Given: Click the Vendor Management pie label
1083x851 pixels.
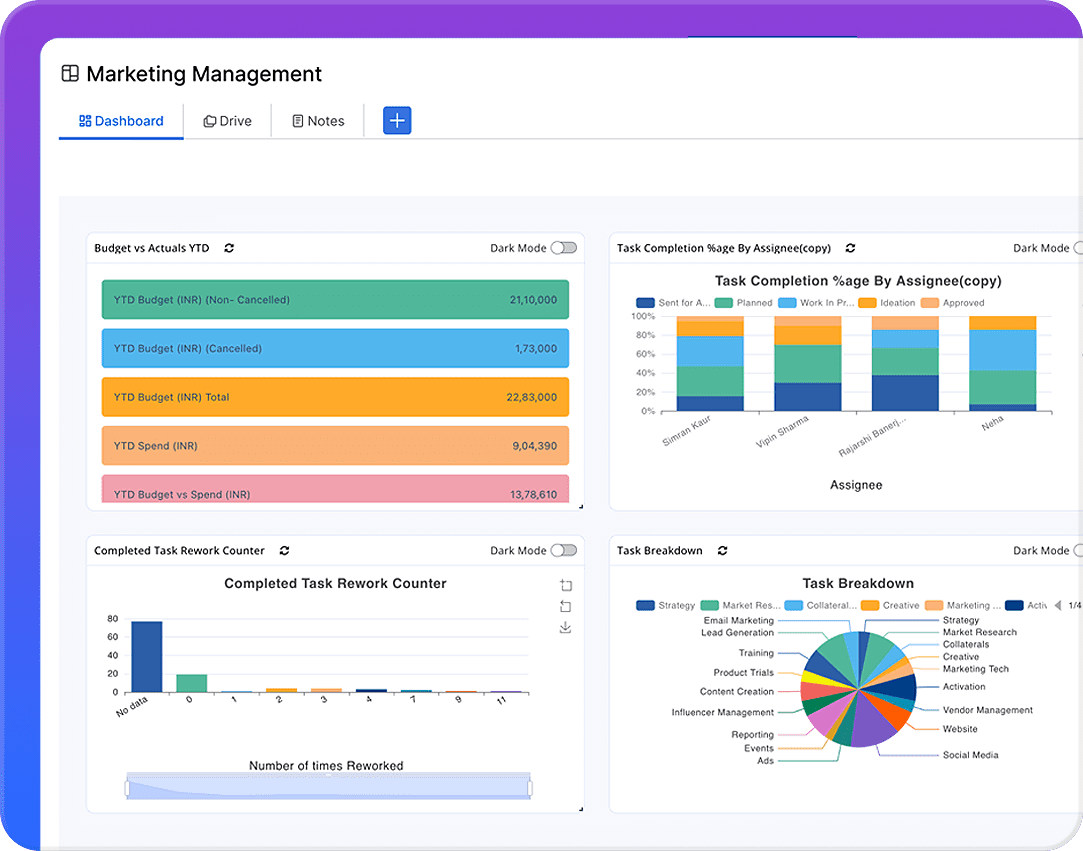Looking at the screenshot, I should (x=988, y=710).
